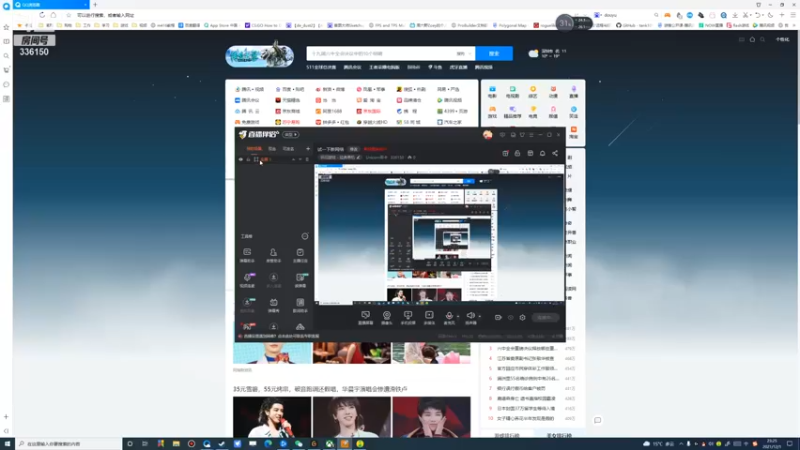Open a new browser tab with the plus
The image size is (800, 450).
tap(95, 5)
